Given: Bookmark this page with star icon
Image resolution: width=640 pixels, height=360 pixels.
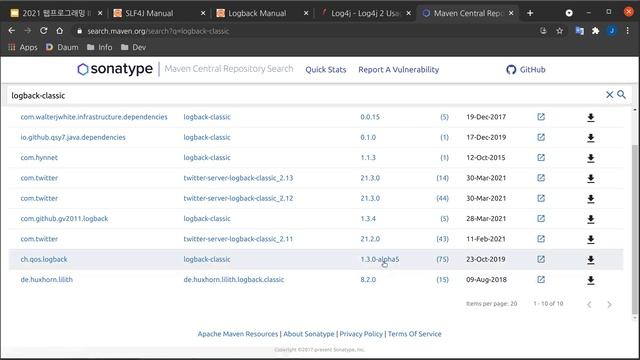Looking at the screenshot, I should click(x=560, y=31).
